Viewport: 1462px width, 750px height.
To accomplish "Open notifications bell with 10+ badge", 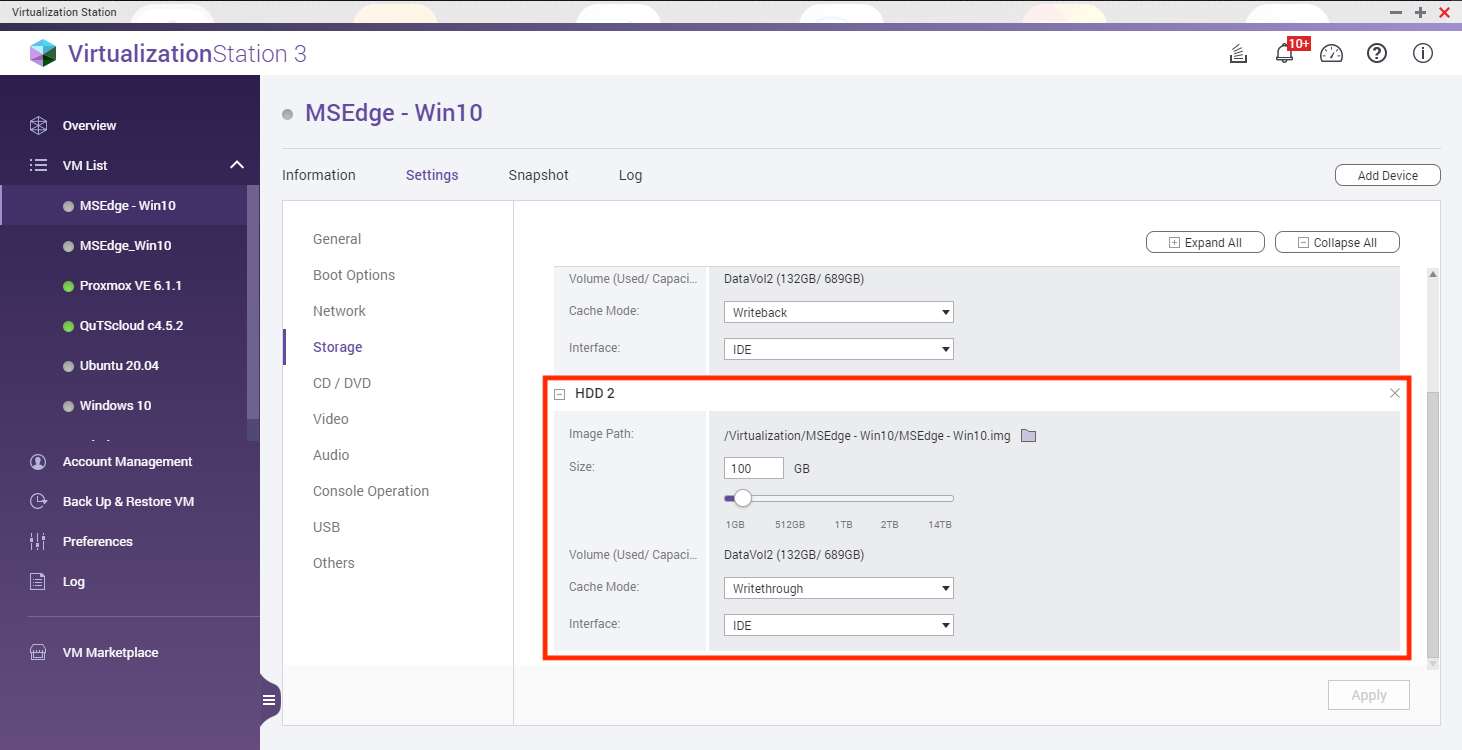I will (x=1285, y=54).
